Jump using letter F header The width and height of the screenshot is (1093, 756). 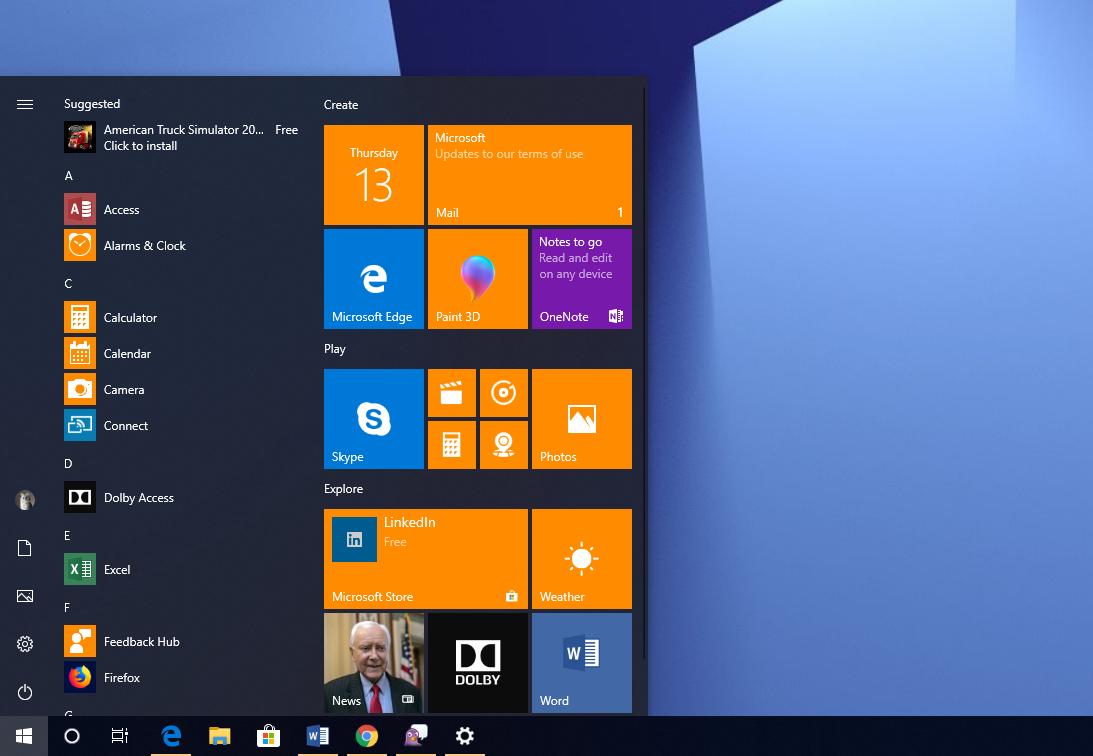click(67, 608)
